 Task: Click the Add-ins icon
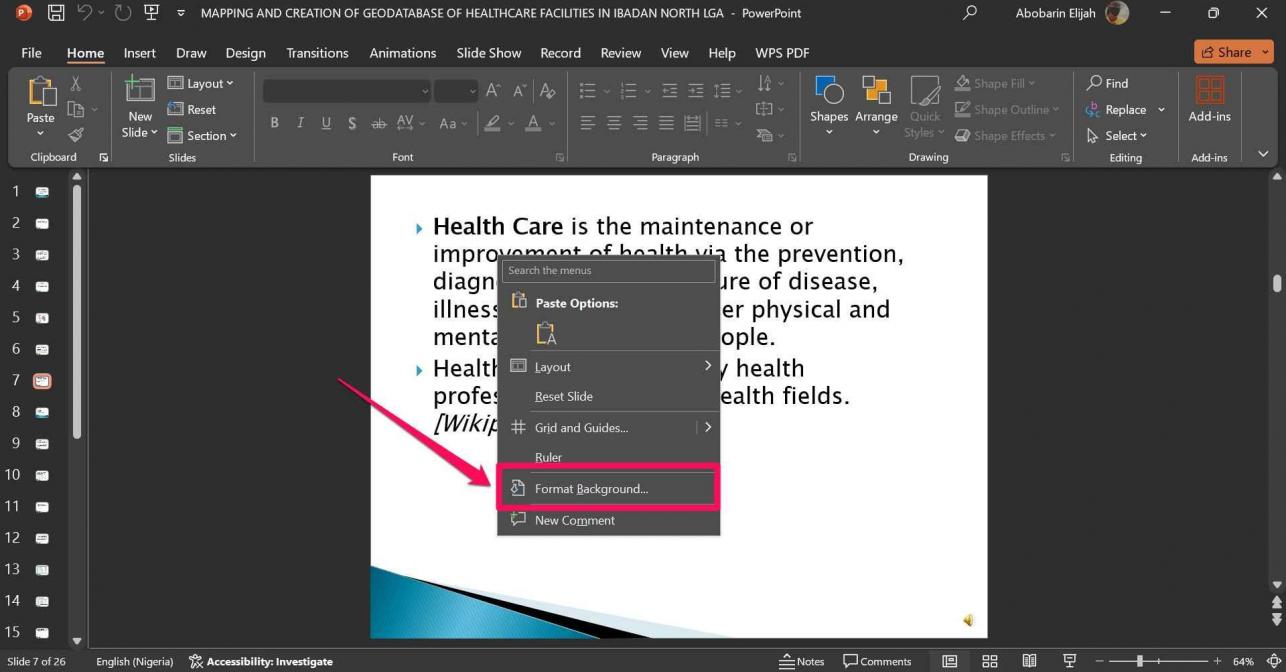(x=1209, y=101)
